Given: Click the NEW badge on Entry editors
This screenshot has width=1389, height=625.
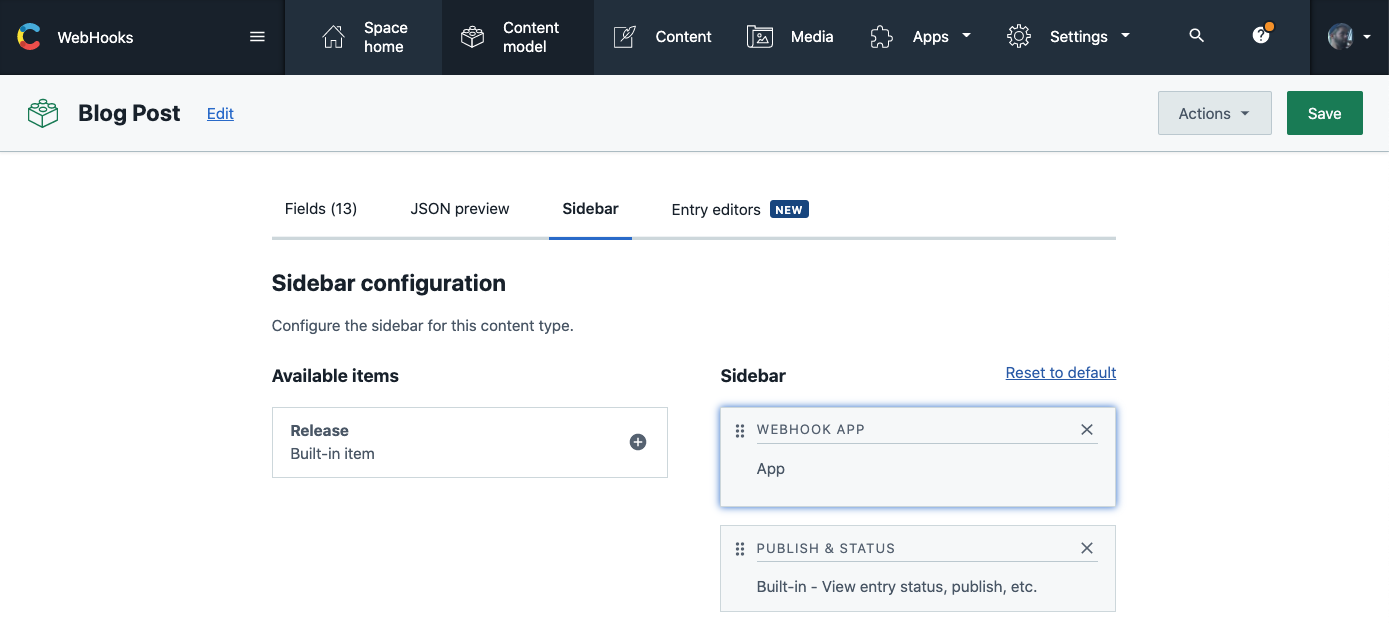Looking at the screenshot, I should pos(789,209).
